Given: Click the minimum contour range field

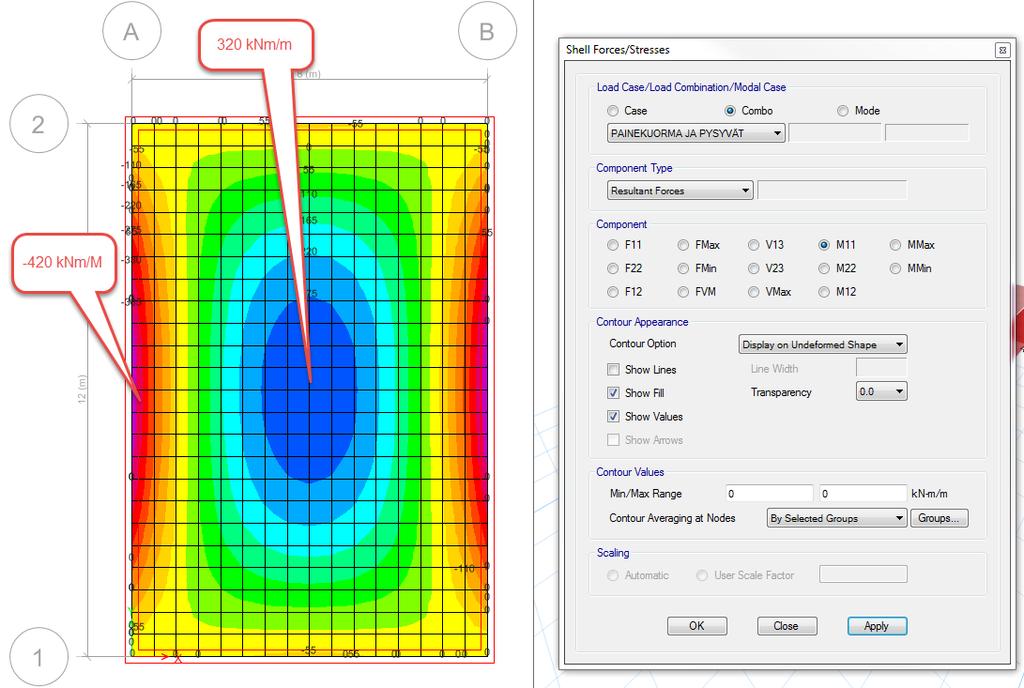Looking at the screenshot, I should coord(769,493).
